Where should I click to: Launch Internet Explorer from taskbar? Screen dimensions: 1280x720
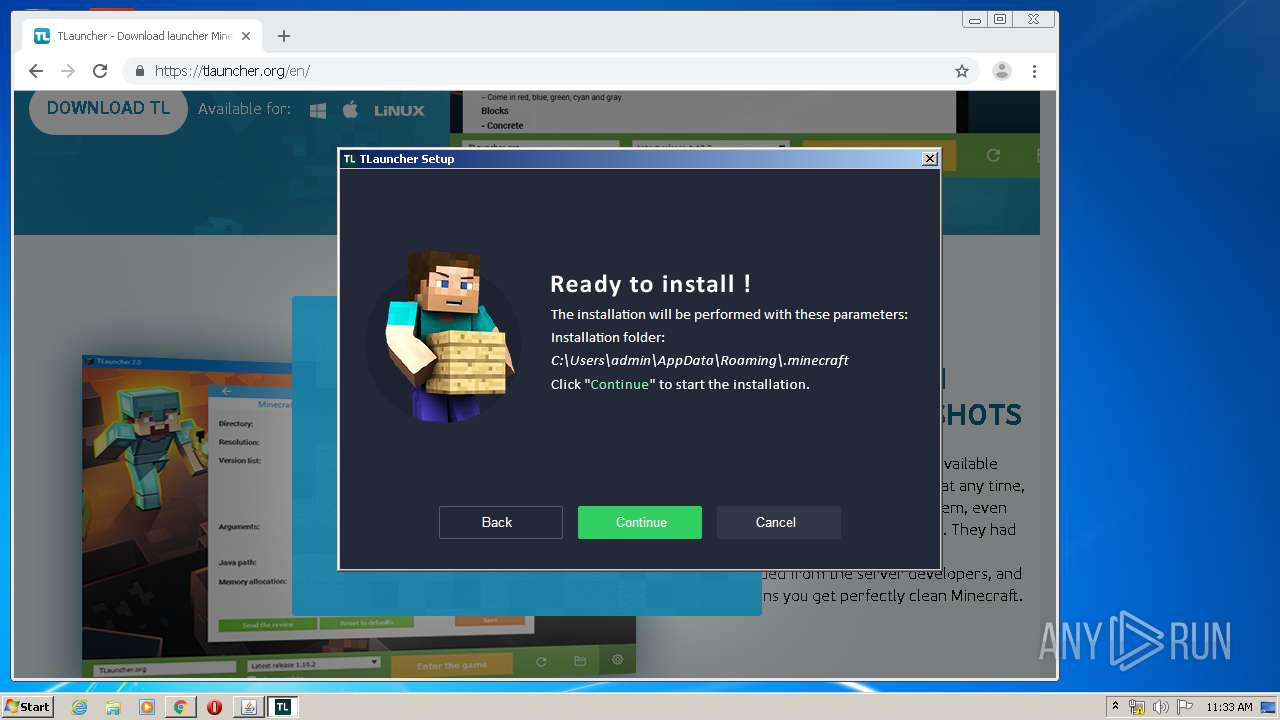coord(79,707)
